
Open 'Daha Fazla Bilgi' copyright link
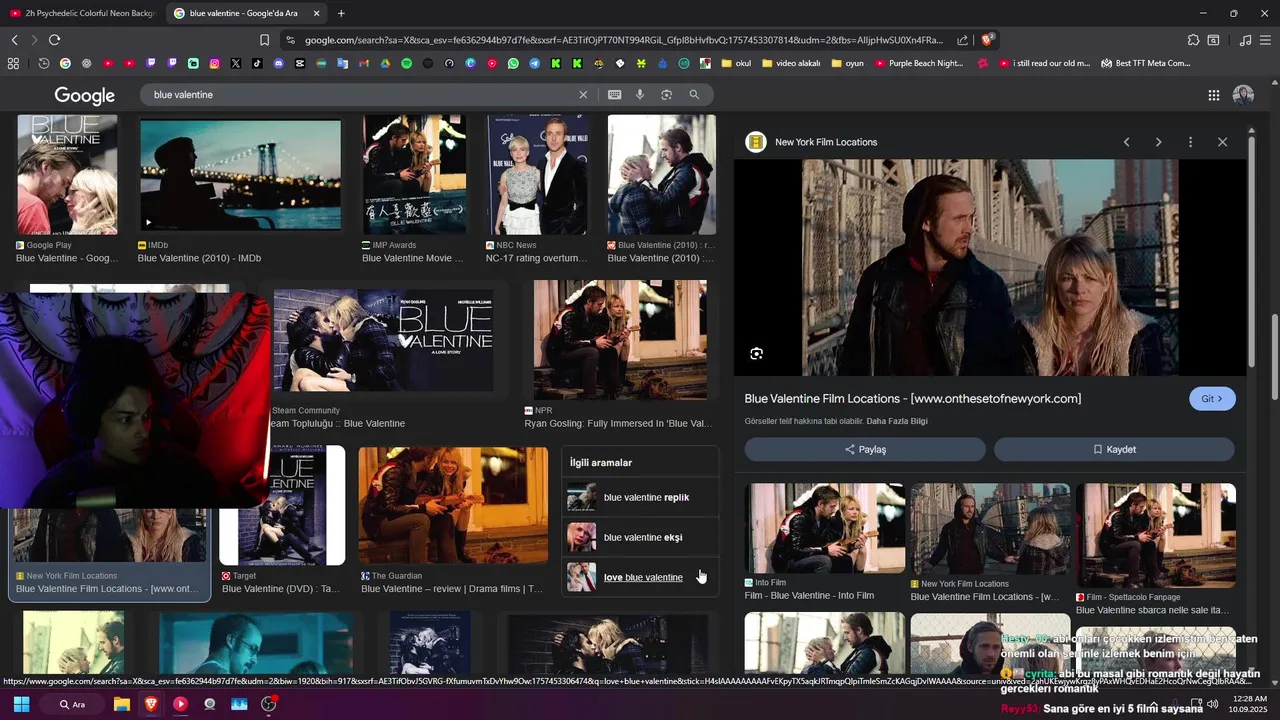tap(897, 421)
